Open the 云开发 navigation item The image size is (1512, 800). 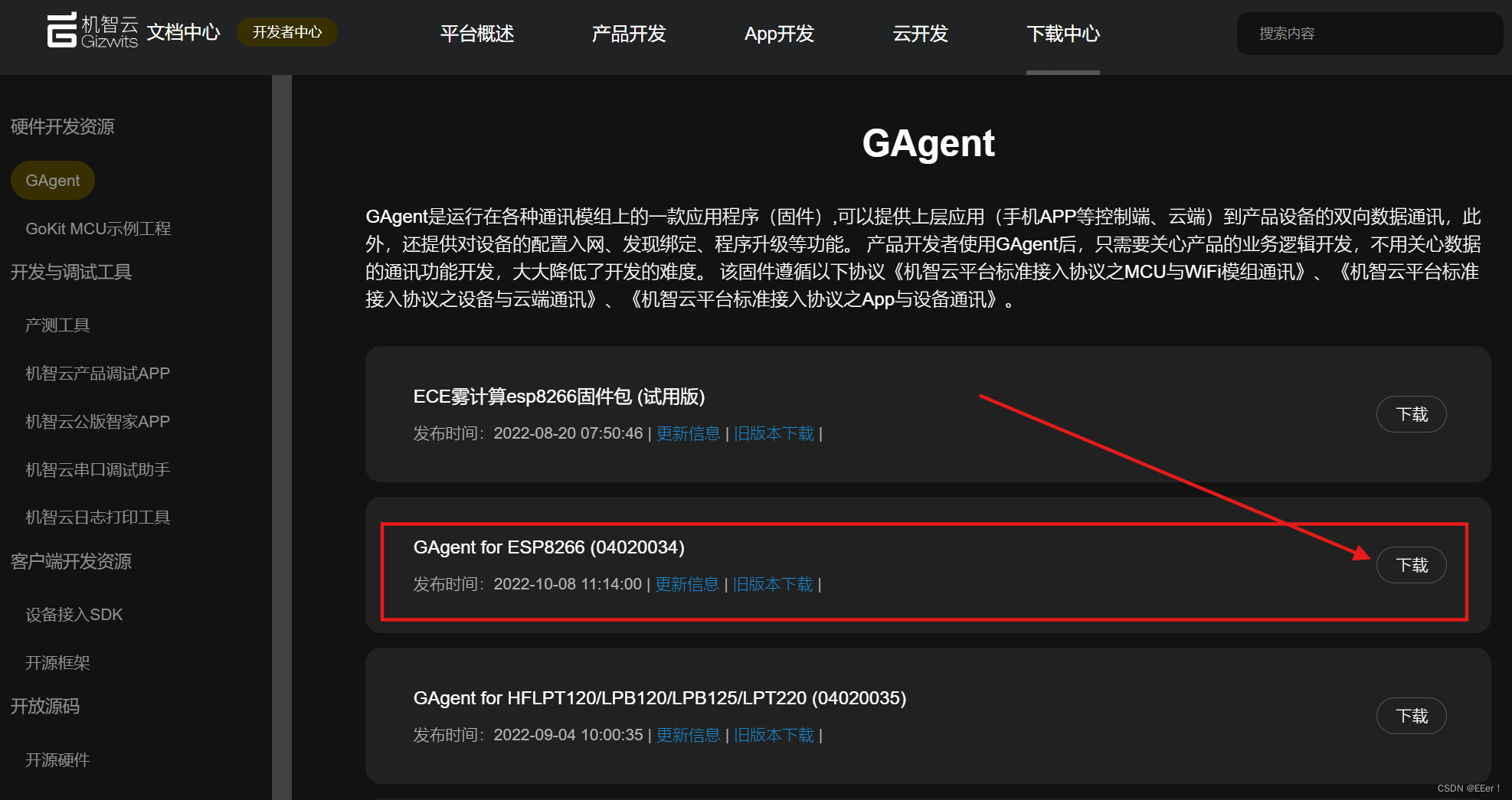coord(921,34)
